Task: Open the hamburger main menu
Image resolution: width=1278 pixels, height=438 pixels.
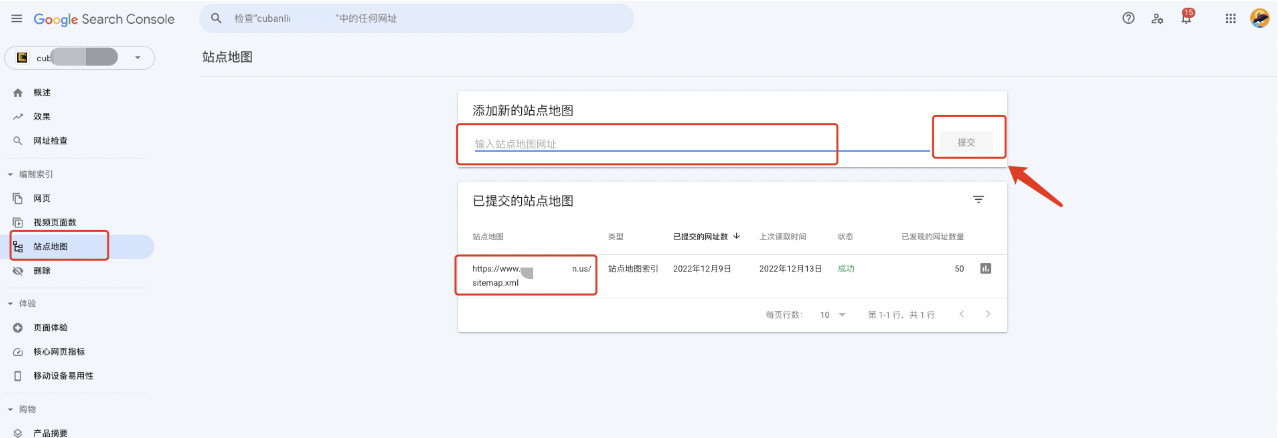Action: 16,19
